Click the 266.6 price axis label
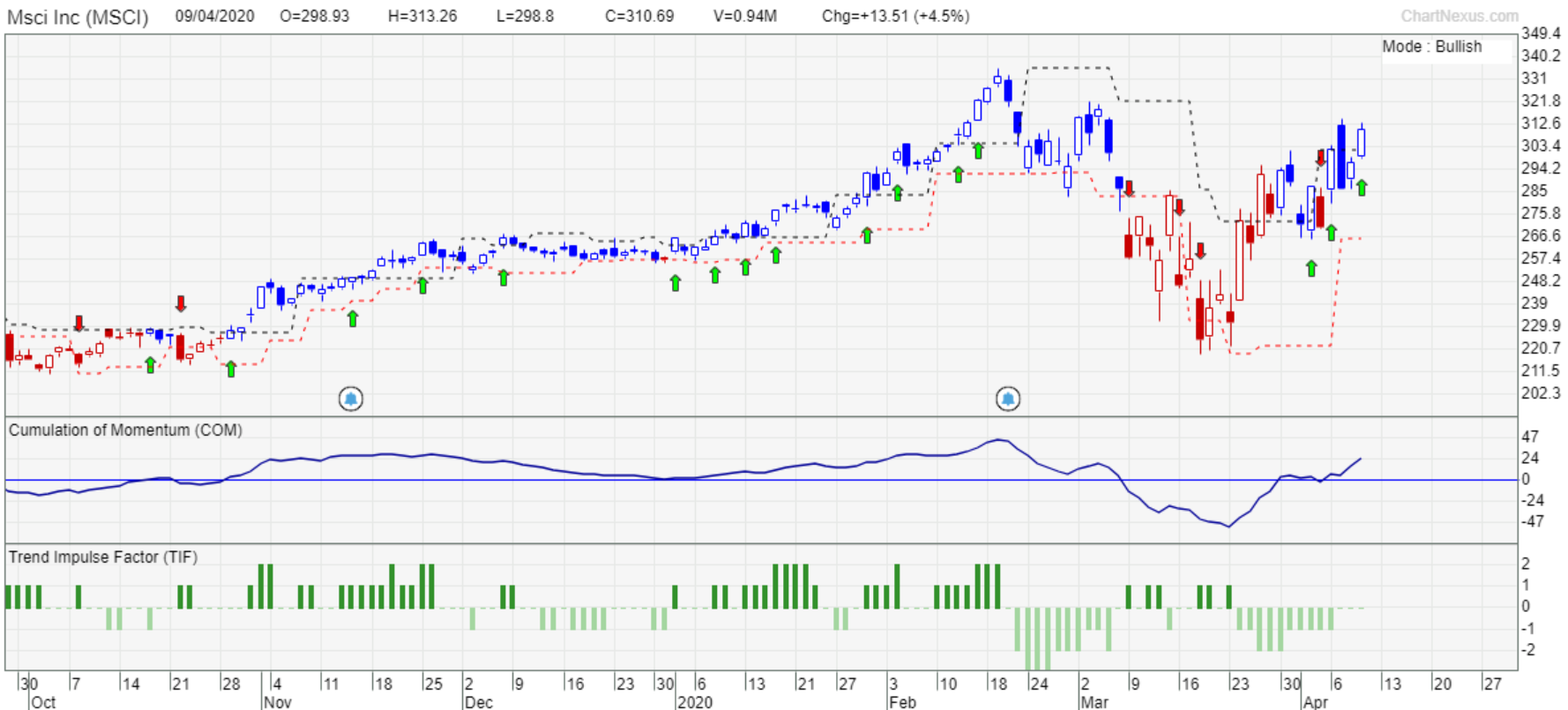The width and height of the screenshot is (1568, 710). click(x=1541, y=235)
